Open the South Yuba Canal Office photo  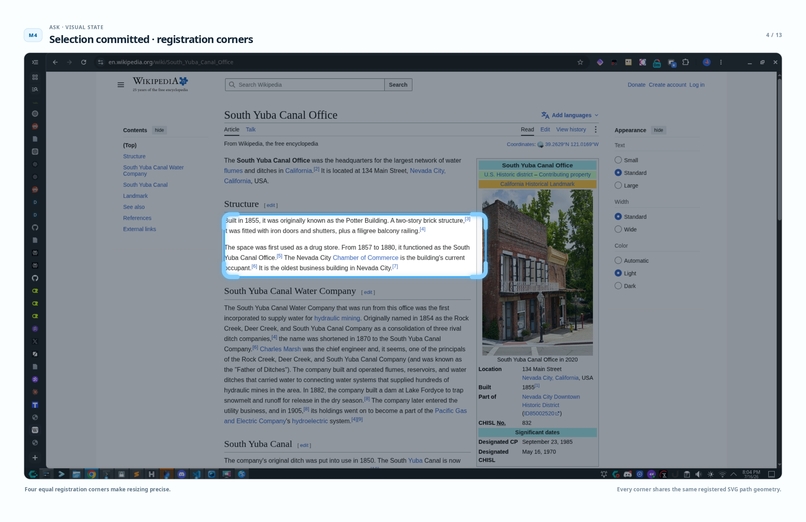point(537,272)
